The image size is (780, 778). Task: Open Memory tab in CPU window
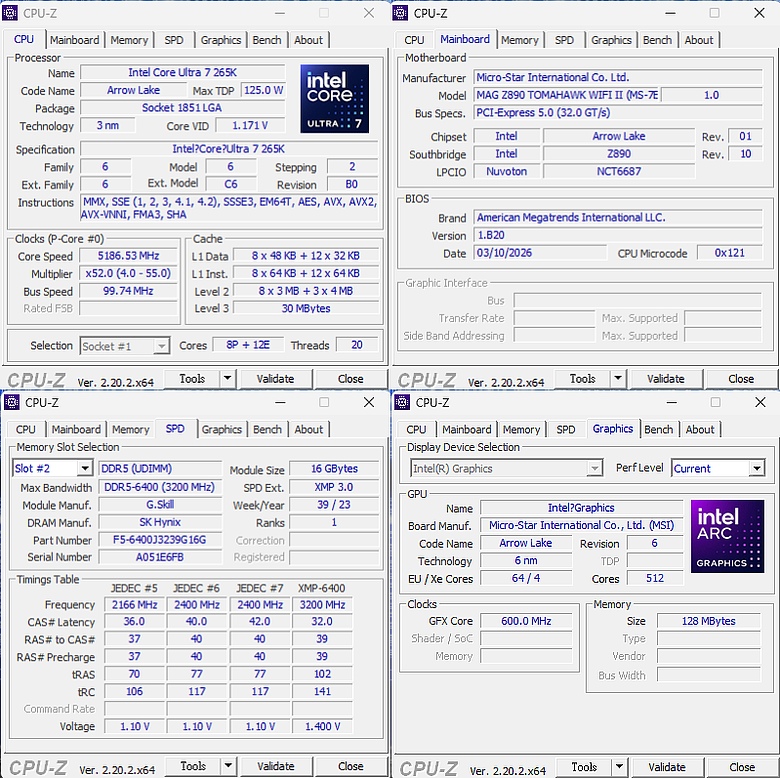[129, 40]
